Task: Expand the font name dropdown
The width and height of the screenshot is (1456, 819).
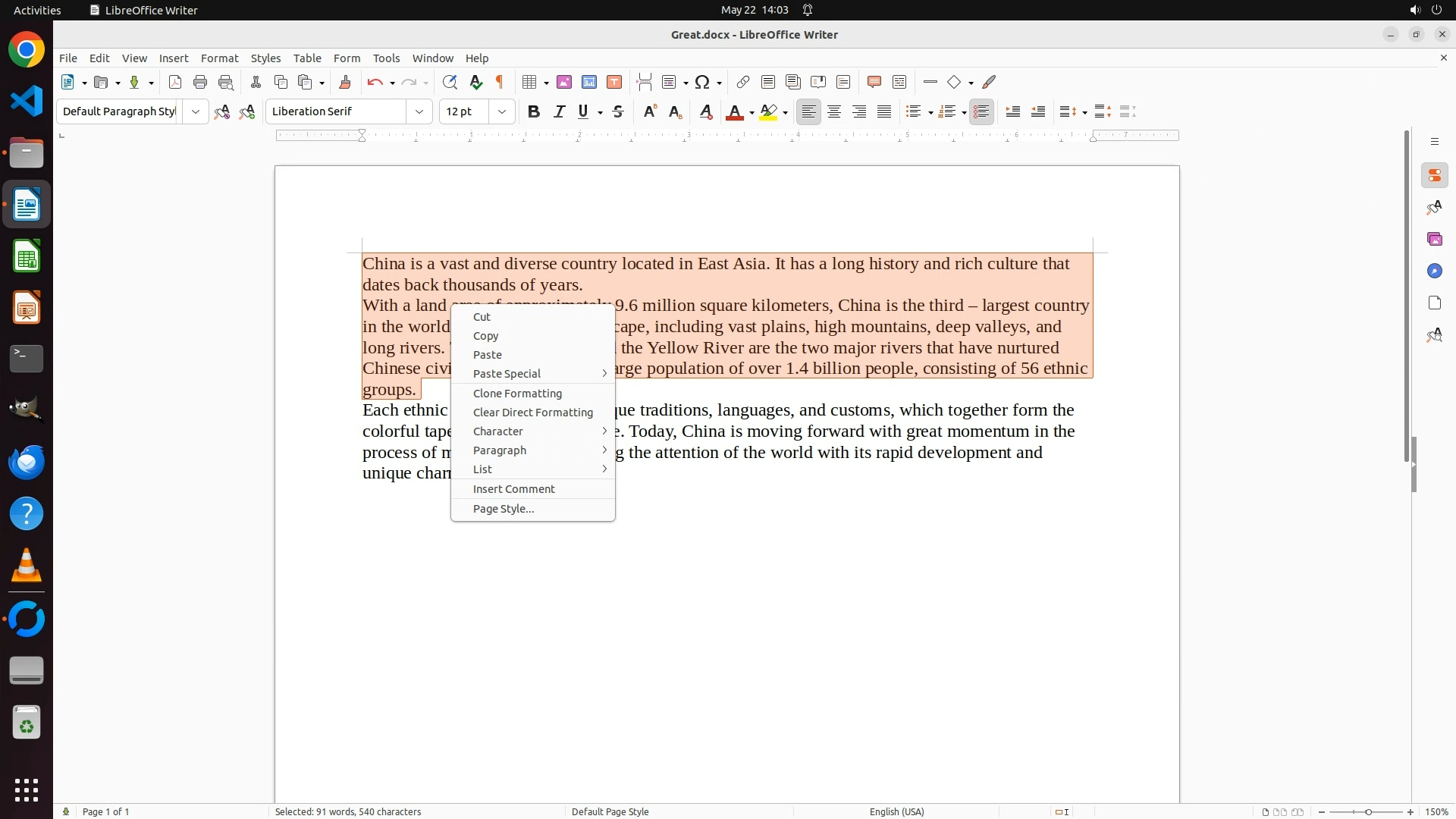Action: (x=419, y=111)
